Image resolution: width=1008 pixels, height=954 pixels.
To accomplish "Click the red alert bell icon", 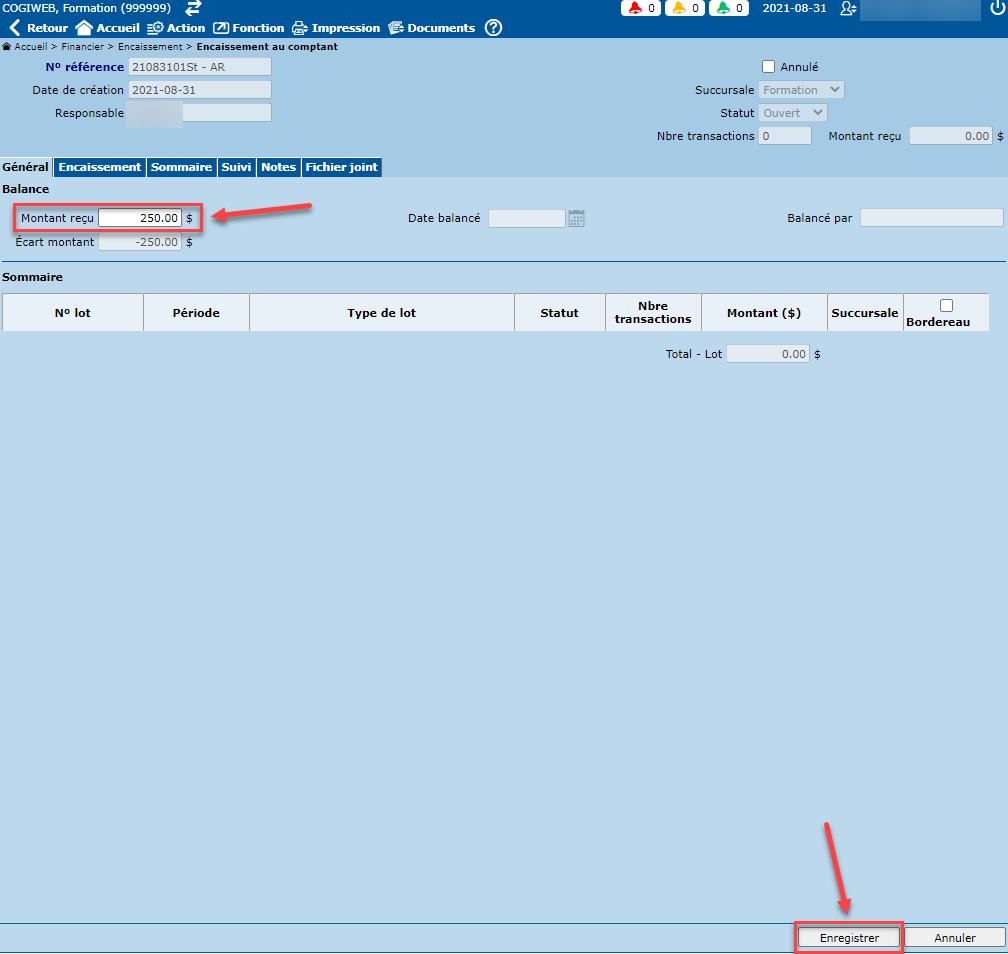I will (635, 8).
